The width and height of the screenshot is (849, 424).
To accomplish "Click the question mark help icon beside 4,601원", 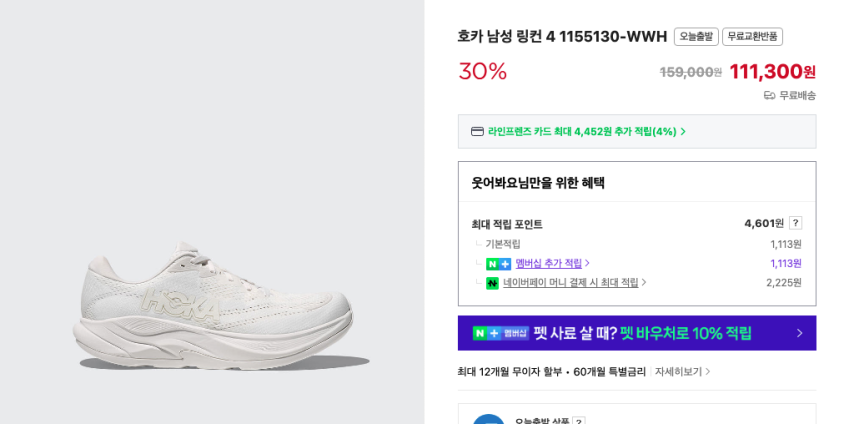I will point(795,223).
